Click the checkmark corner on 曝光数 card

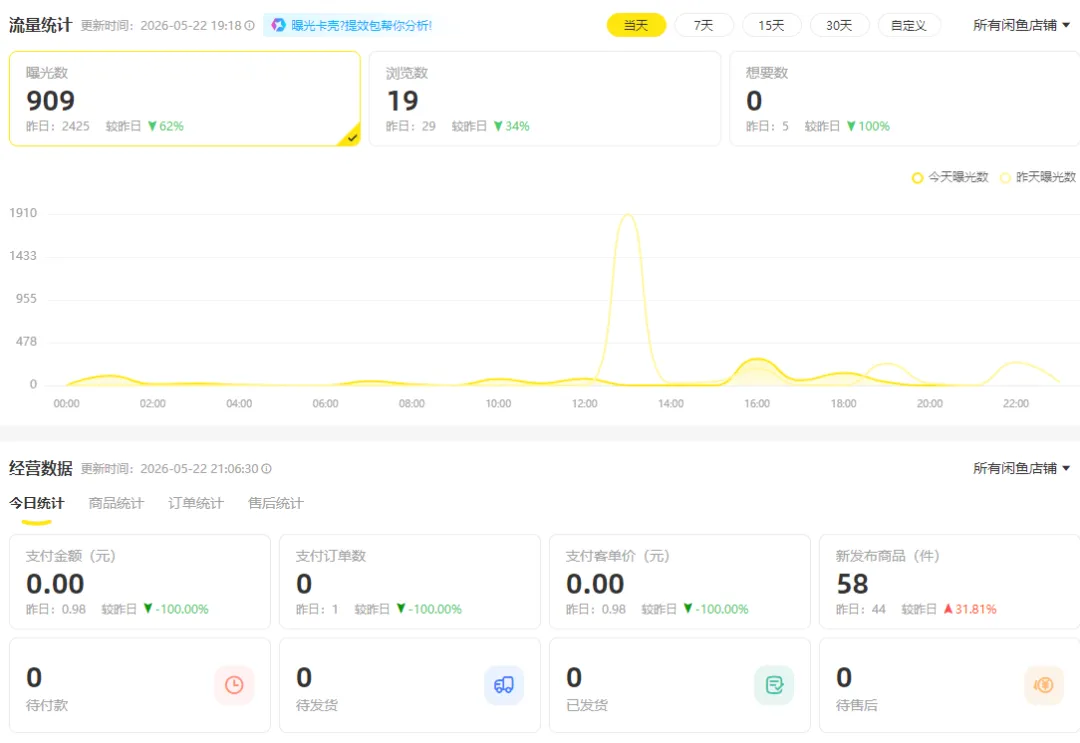point(351,136)
